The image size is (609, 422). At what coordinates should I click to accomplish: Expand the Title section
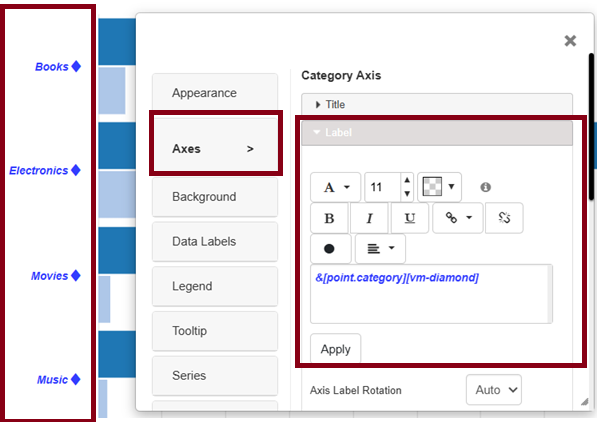437,104
